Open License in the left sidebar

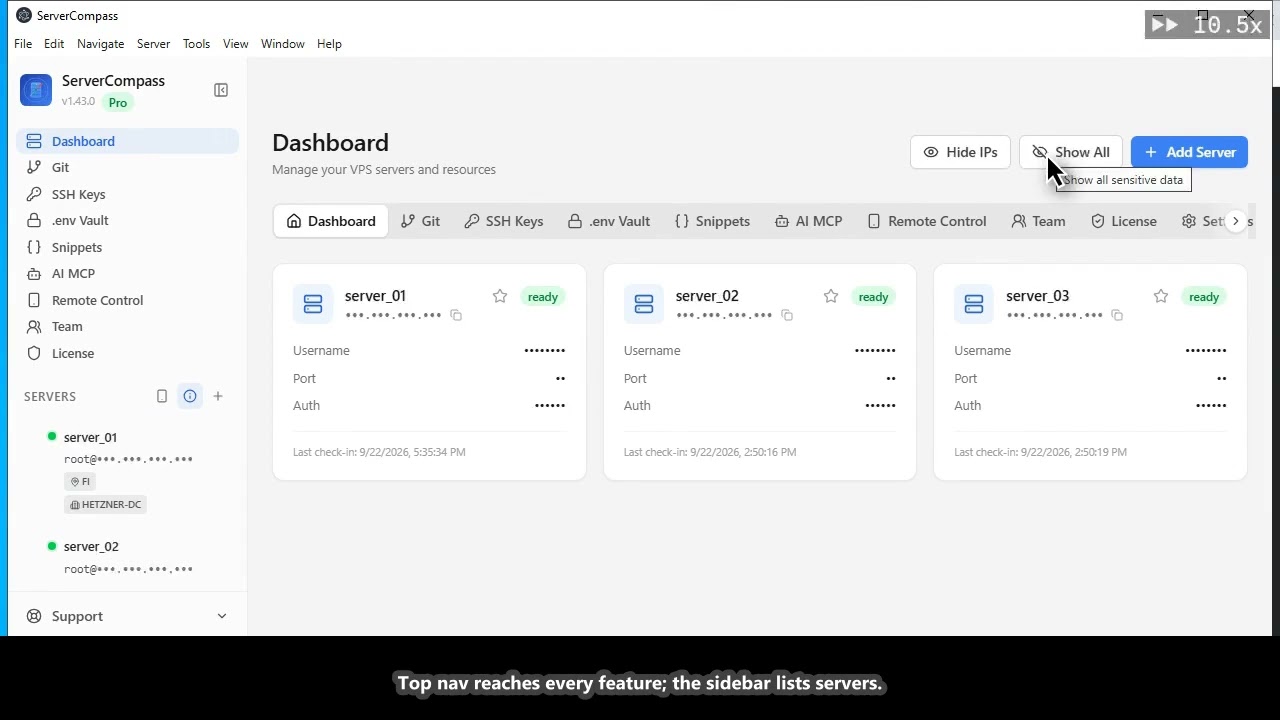(x=127, y=353)
